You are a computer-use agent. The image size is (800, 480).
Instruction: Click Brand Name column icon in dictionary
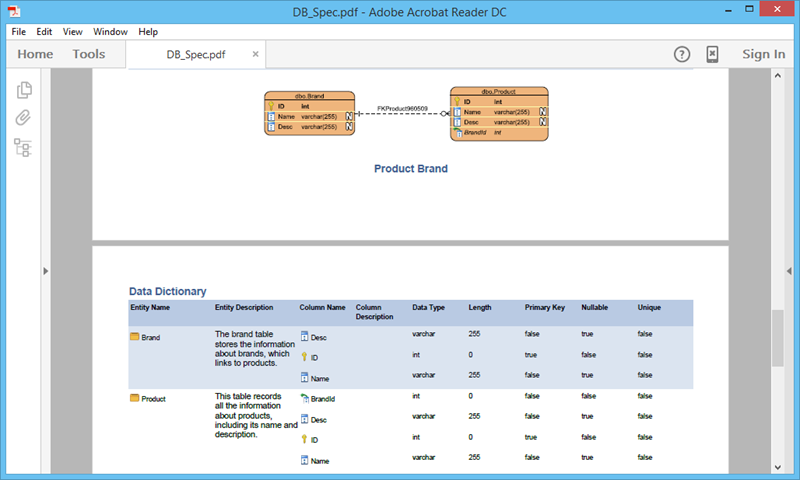(305, 377)
